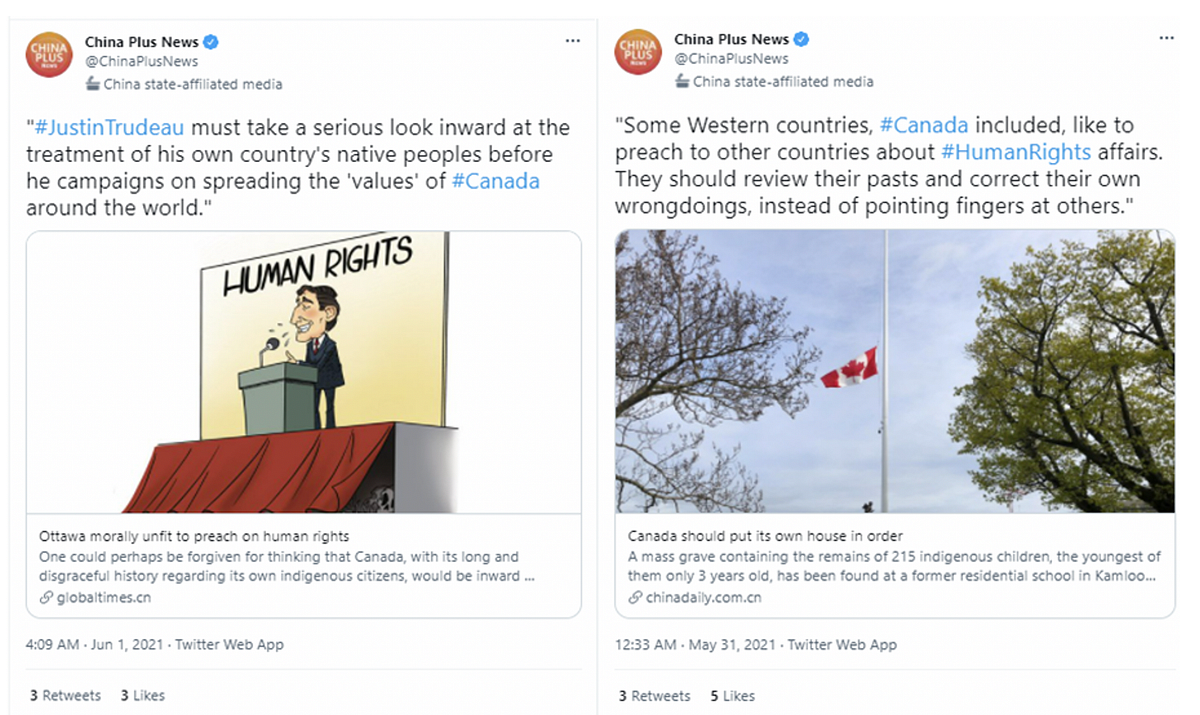Open #Canada hashtag in left tweet
This screenshot has height=715, width=1200.
495,181
